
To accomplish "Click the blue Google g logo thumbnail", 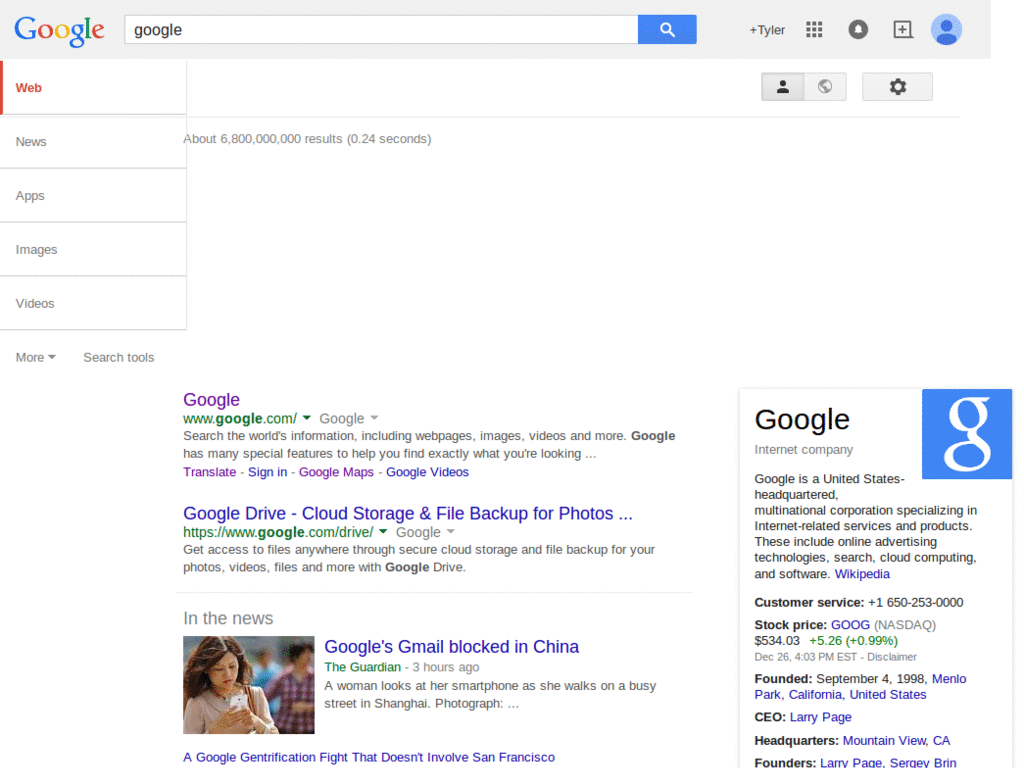I will tap(967, 434).
